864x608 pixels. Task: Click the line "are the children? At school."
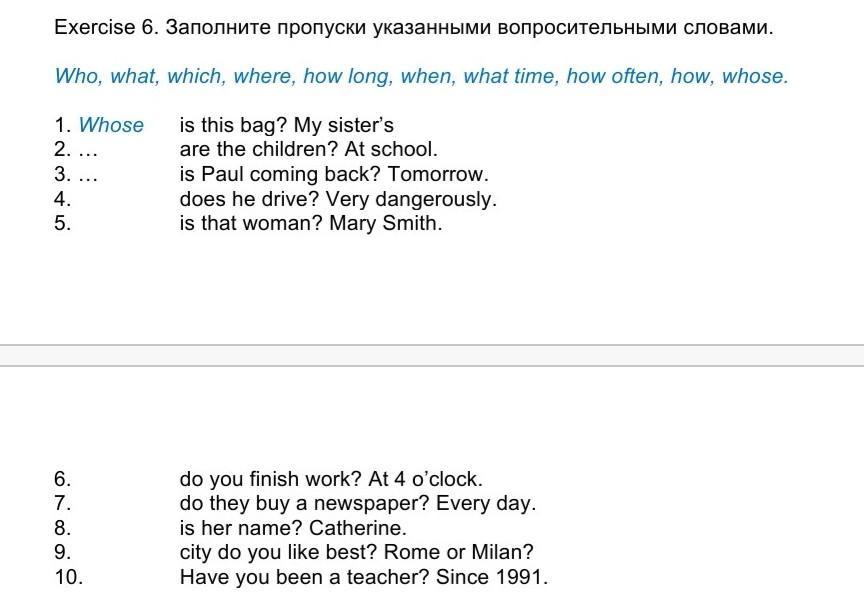(308, 150)
